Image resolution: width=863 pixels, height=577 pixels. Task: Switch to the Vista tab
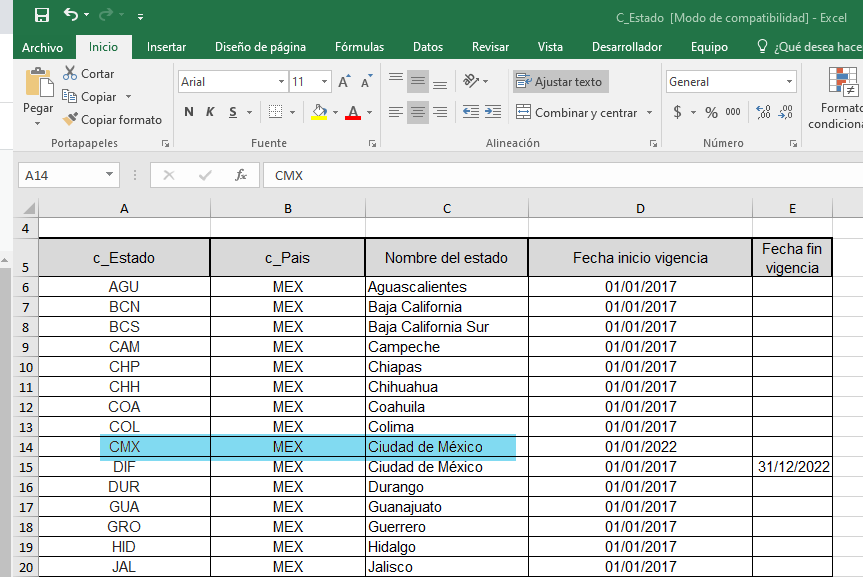(550, 47)
